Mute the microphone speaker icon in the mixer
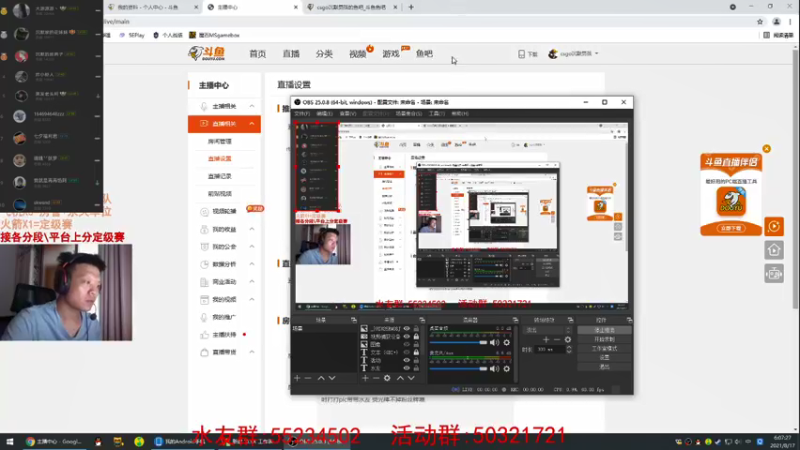The image size is (800, 450). (x=494, y=368)
